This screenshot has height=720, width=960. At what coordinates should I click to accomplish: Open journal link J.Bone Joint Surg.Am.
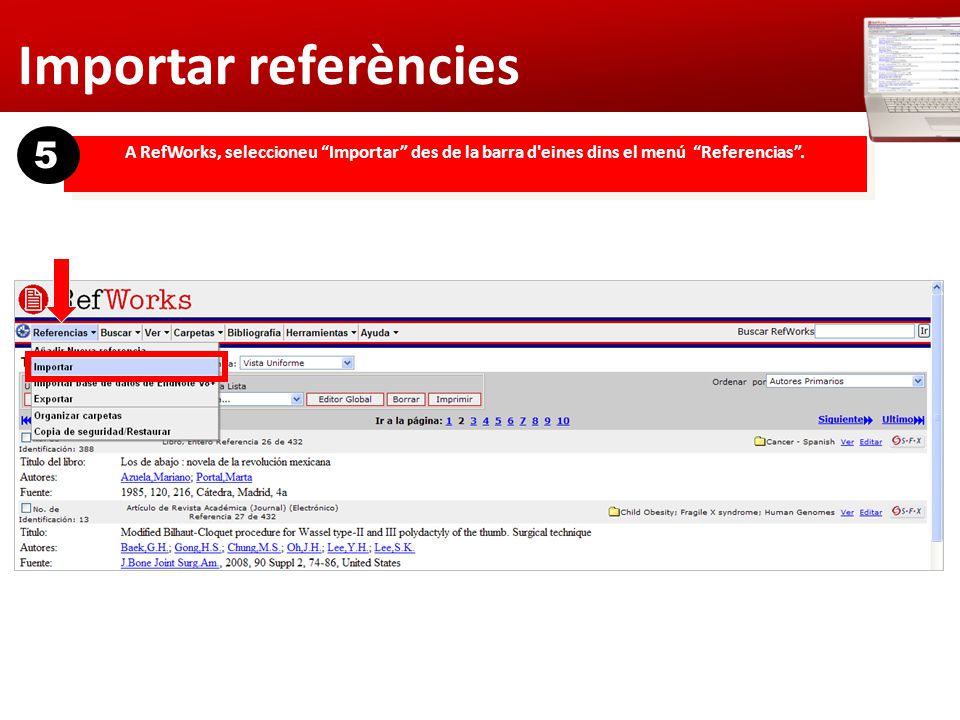click(x=170, y=563)
